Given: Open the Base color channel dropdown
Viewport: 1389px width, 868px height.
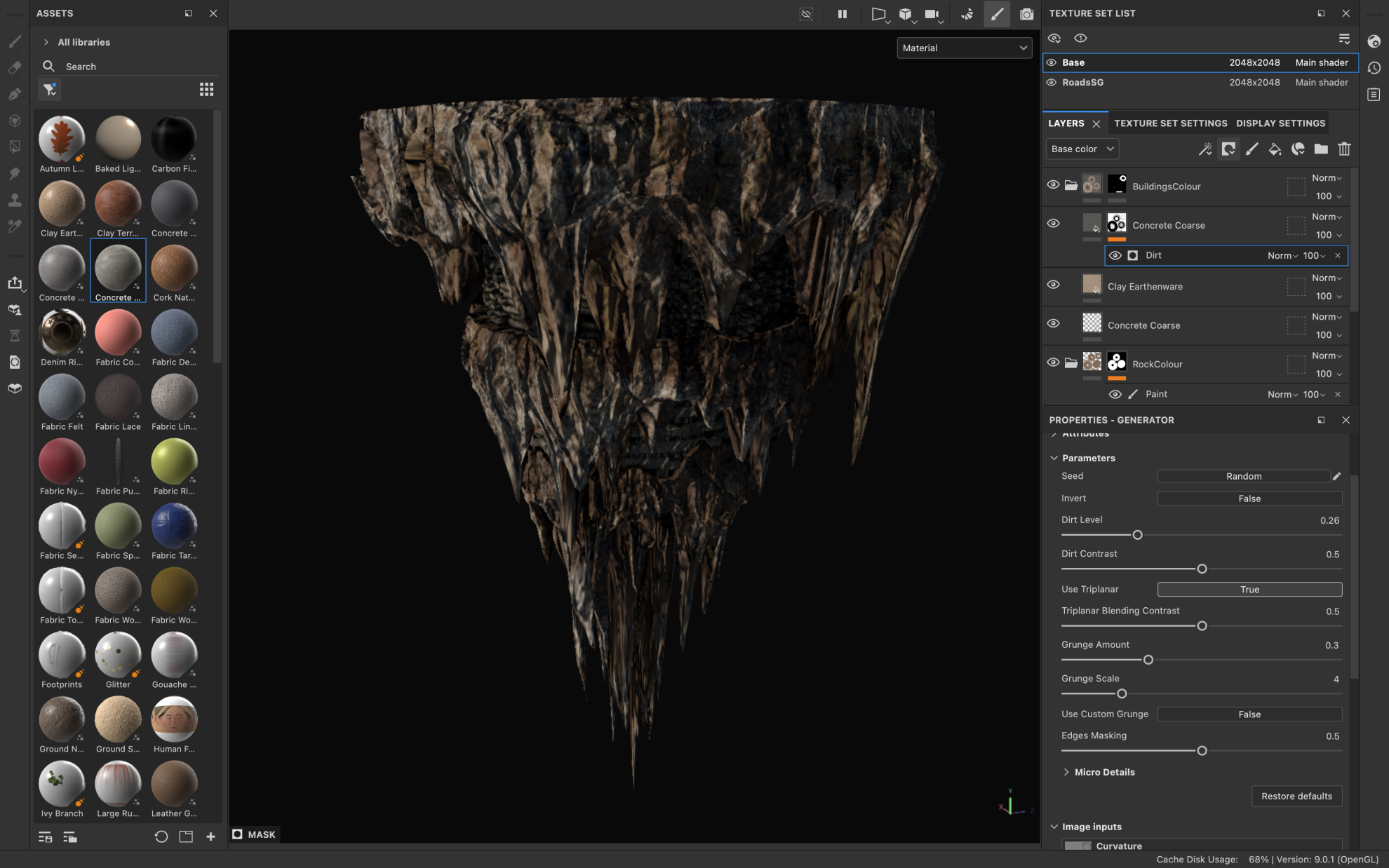Looking at the screenshot, I should click(x=1081, y=149).
